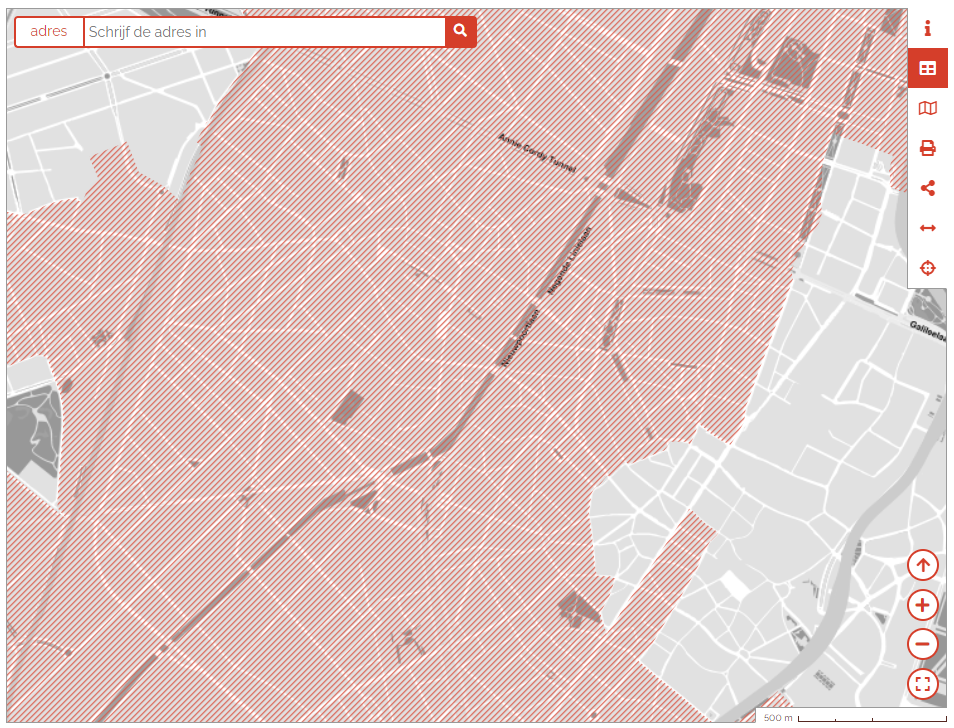
Task: Open the "adres" search type selector
Action: click(x=49, y=31)
